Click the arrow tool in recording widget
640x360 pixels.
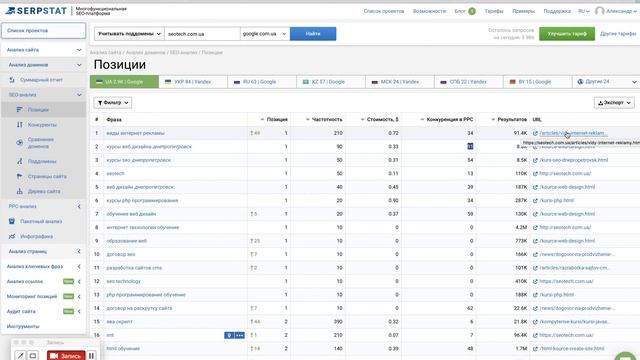coord(20,356)
